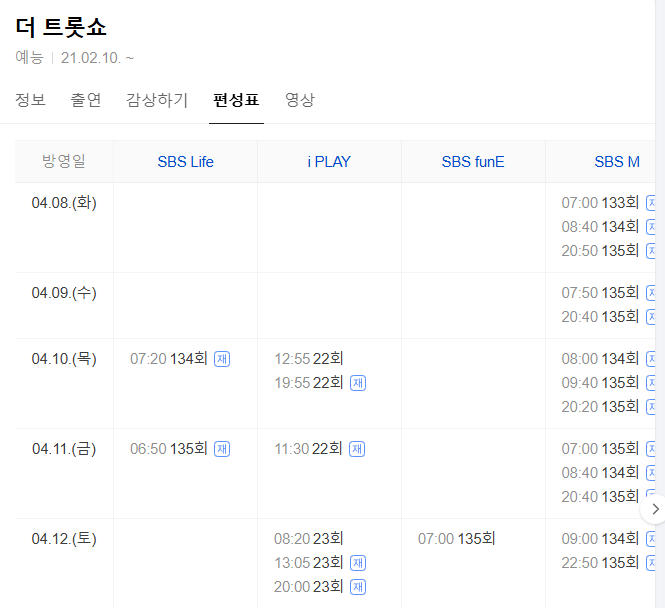This screenshot has height=608, width=665.
Task: Select the 편성표 tab
Action: coord(236,100)
